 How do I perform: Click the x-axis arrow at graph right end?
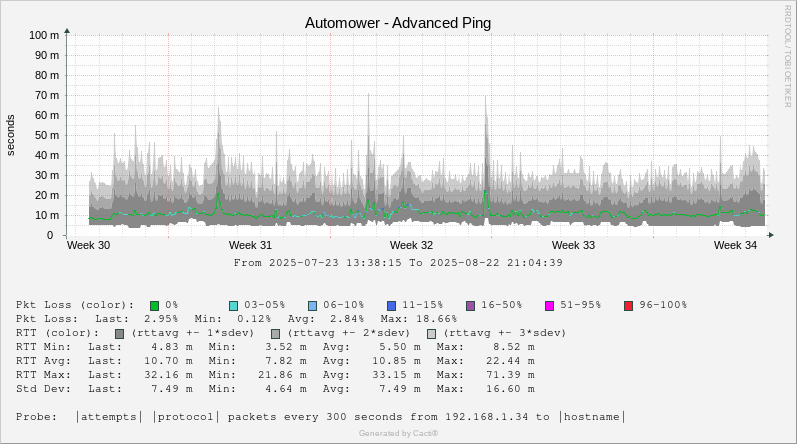click(771, 235)
